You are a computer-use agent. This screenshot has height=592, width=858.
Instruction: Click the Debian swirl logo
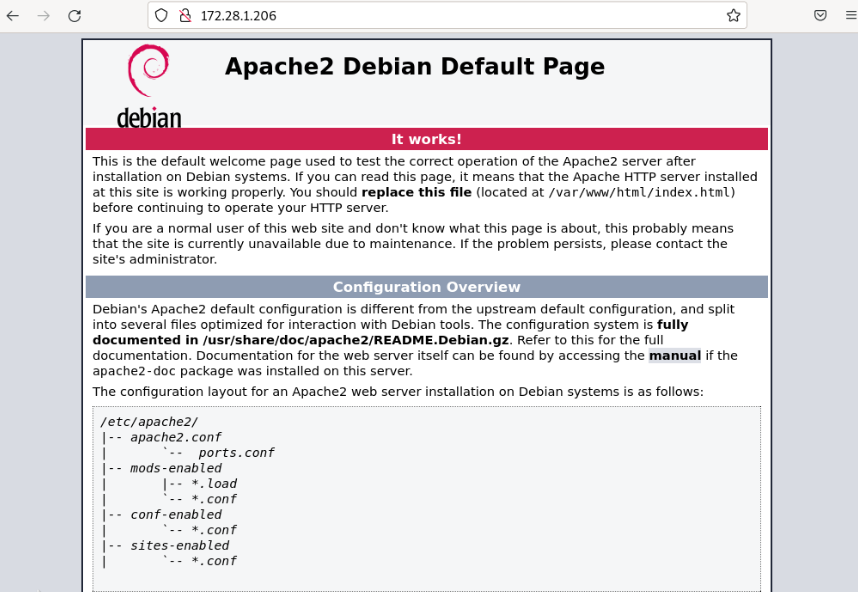tap(149, 86)
